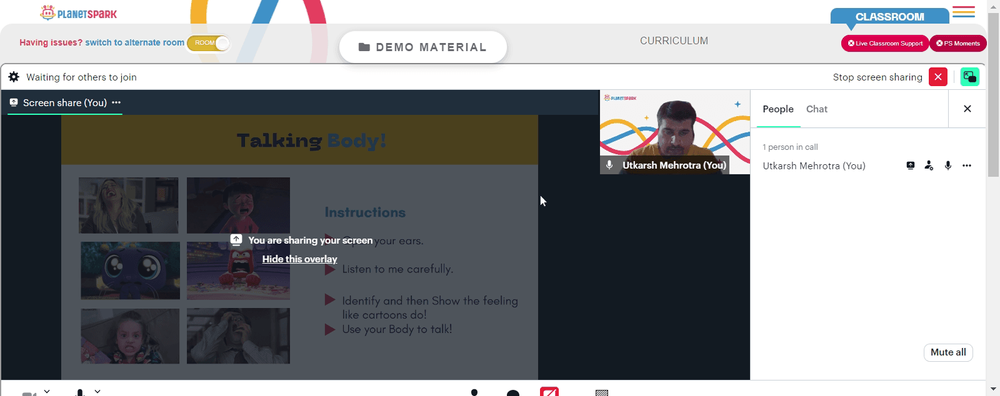Mute Utkarsh Mehrotra's microphone icon in People list
This screenshot has height=396, width=1000.
coord(948,166)
